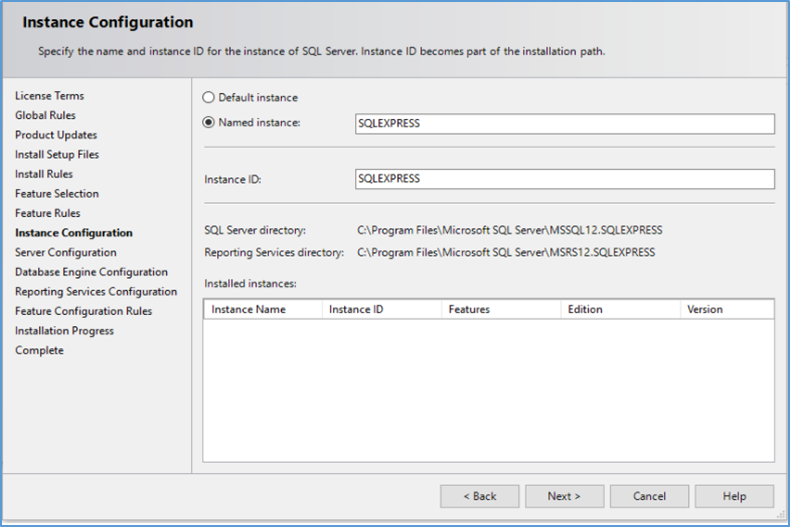Screen dimensions: 790x527
Task: Click the Instance ID column header
Action: [382, 309]
